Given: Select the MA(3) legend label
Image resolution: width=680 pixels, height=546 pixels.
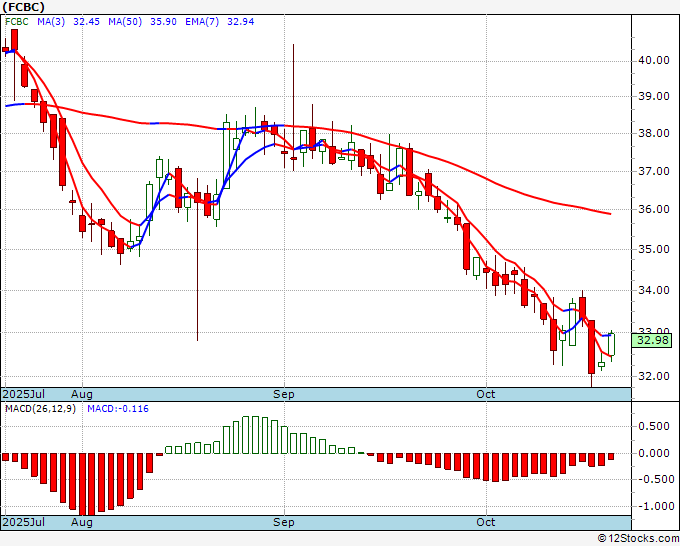Looking at the screenshot, I should [x=51, y=22].
